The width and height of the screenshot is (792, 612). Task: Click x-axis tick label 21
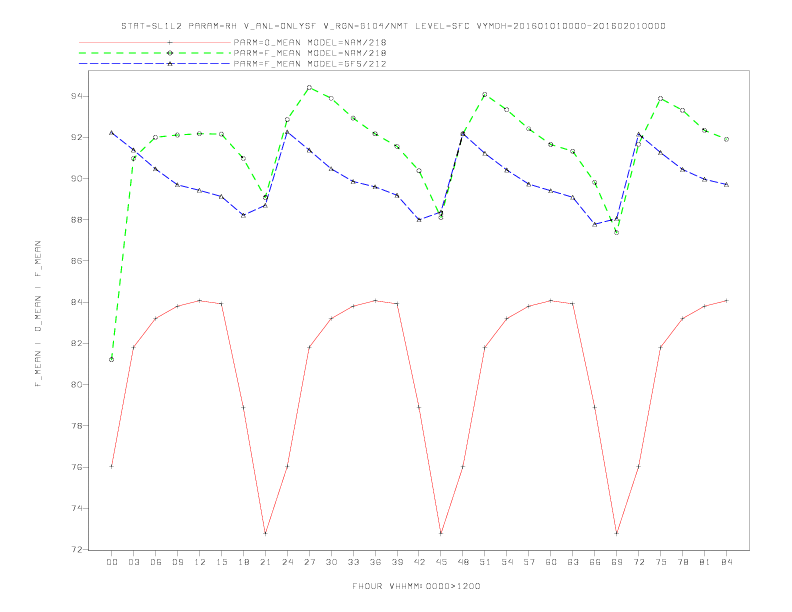(x=266, y=562)
